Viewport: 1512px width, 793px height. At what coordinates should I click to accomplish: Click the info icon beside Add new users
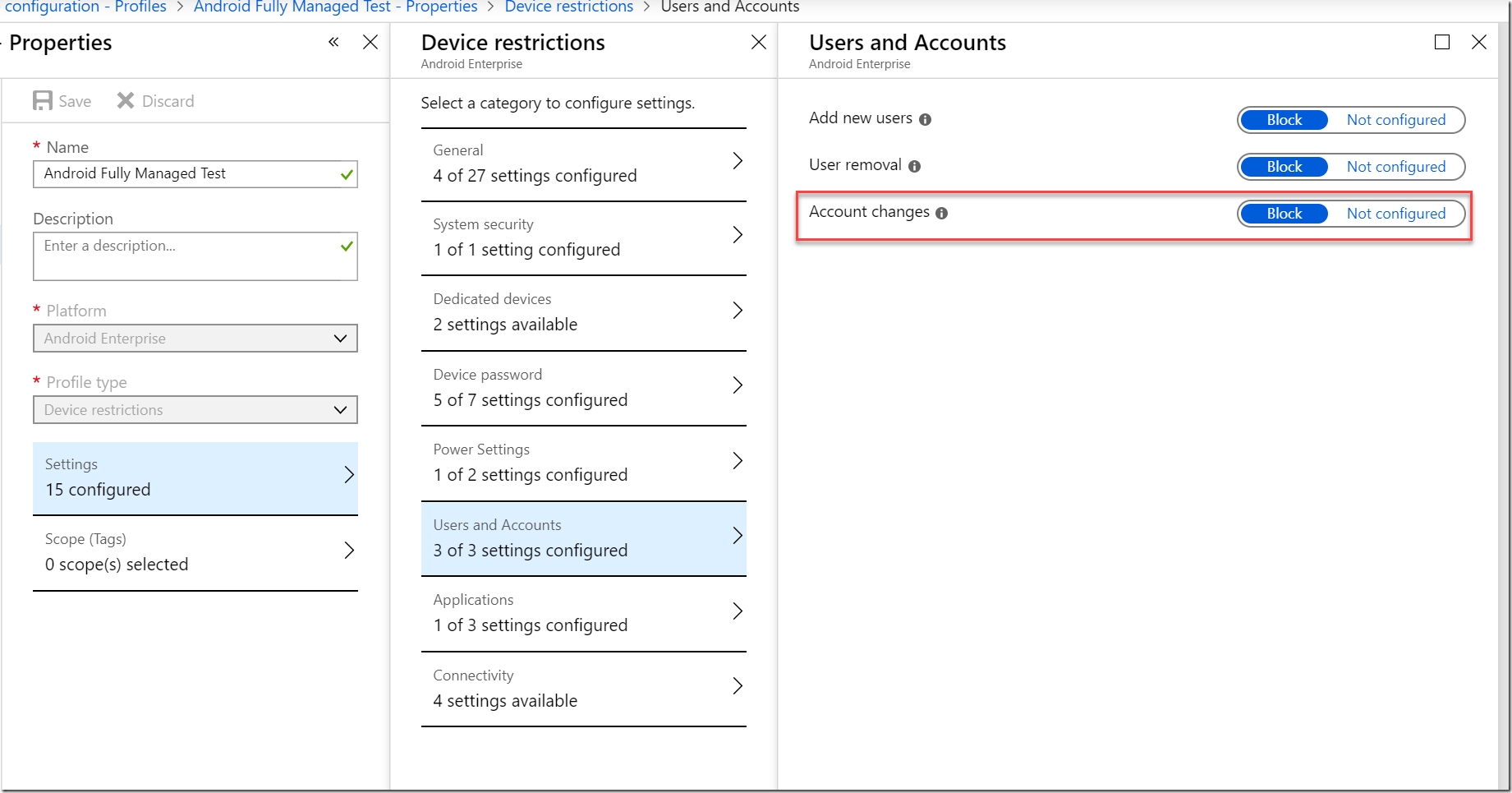[x=926, y=119]
